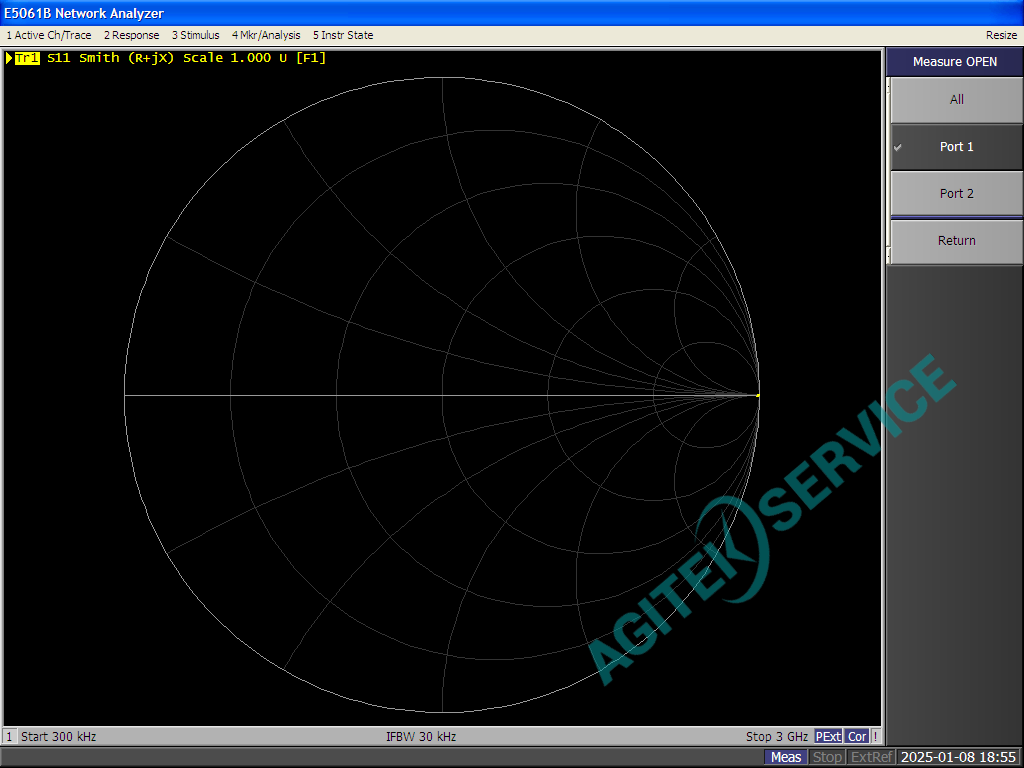This screenshot has height=768, width=1024.
Task: Click the exclamation mark status indicator
Action: coord(876,737)
